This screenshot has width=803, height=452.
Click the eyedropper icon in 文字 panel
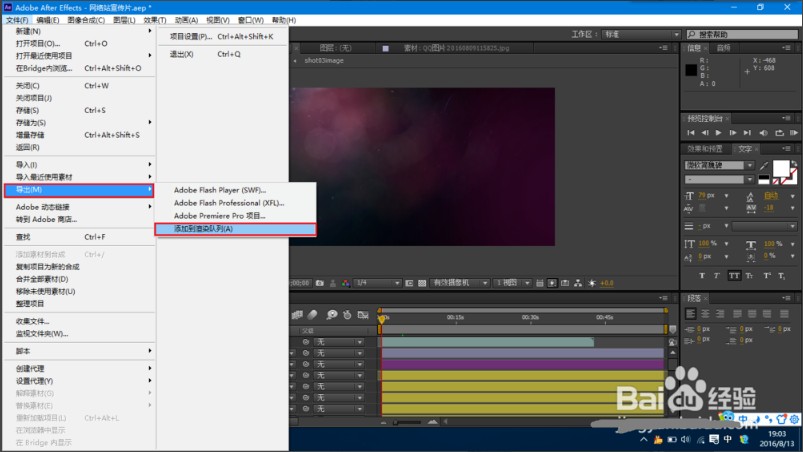tap(764, 165)
